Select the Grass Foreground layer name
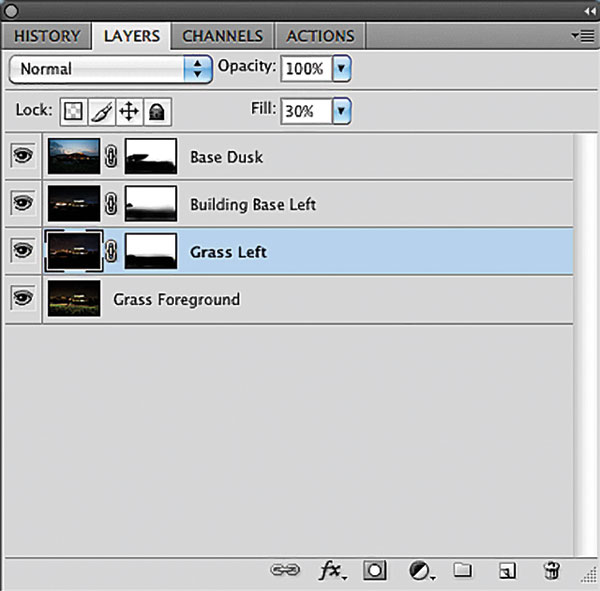 coord(176,300)
